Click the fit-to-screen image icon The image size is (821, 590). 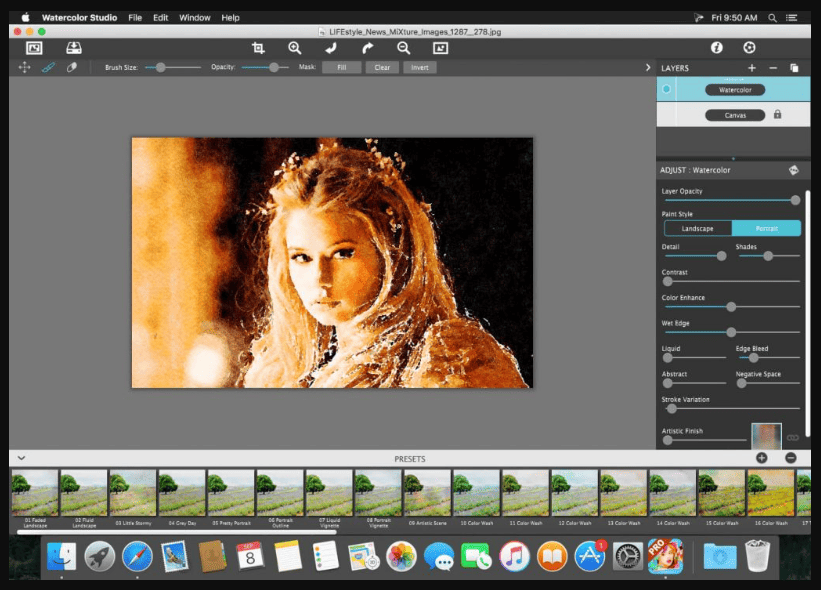point(440,48)
